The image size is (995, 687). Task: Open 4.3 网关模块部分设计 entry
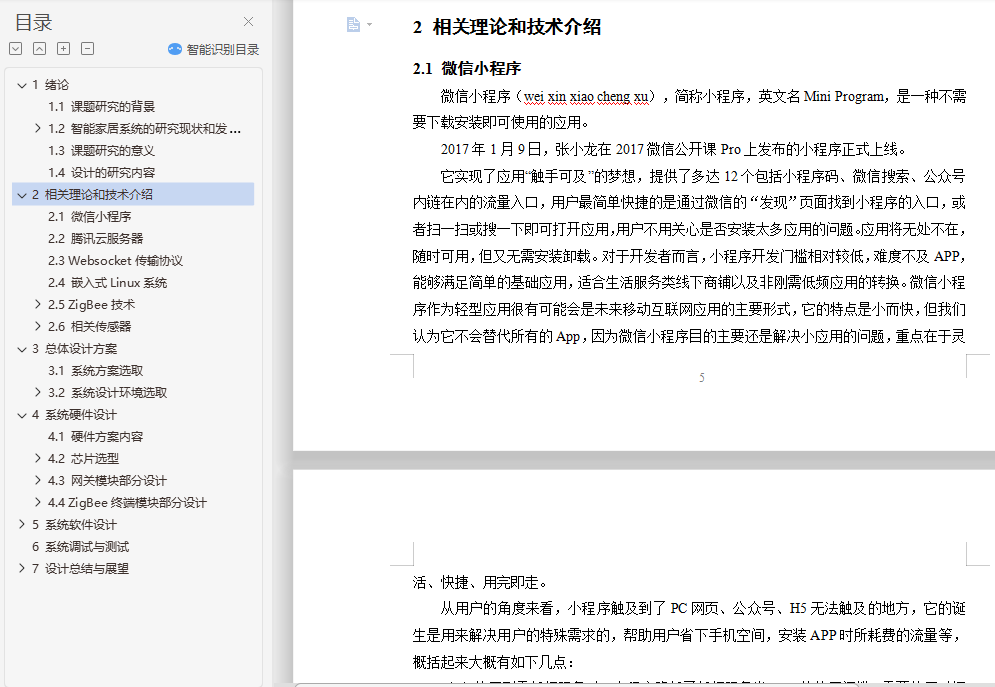pos(108,481)
